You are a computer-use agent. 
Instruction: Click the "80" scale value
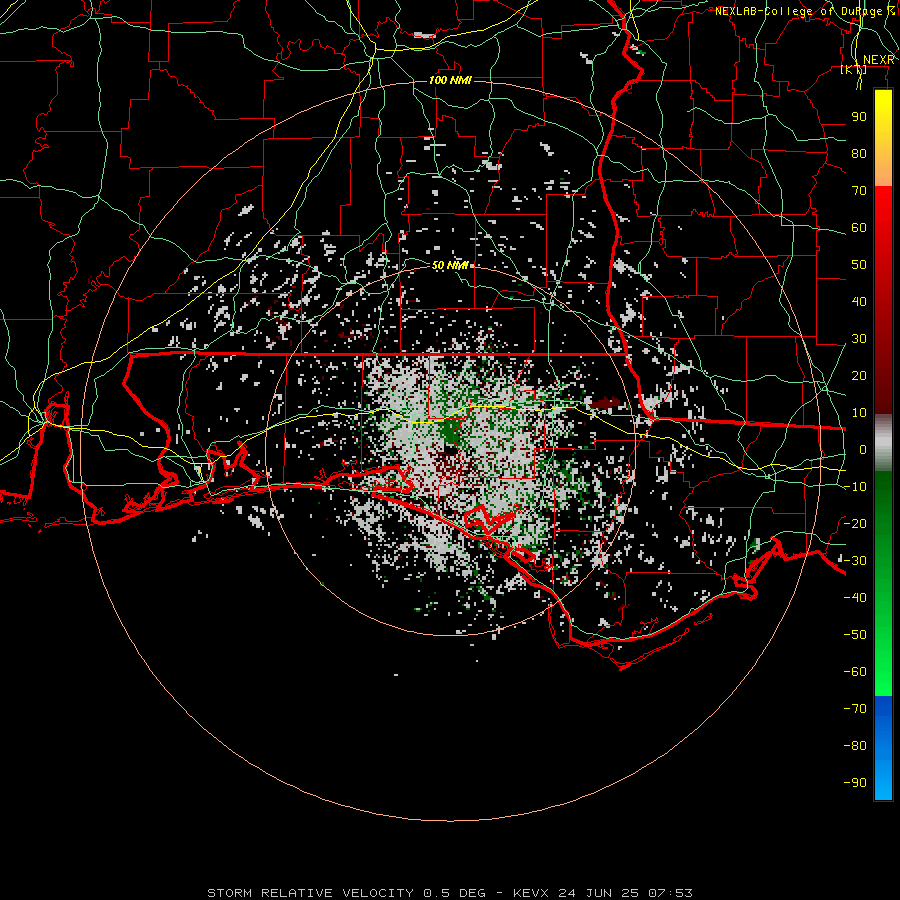[x=859, y=153]
